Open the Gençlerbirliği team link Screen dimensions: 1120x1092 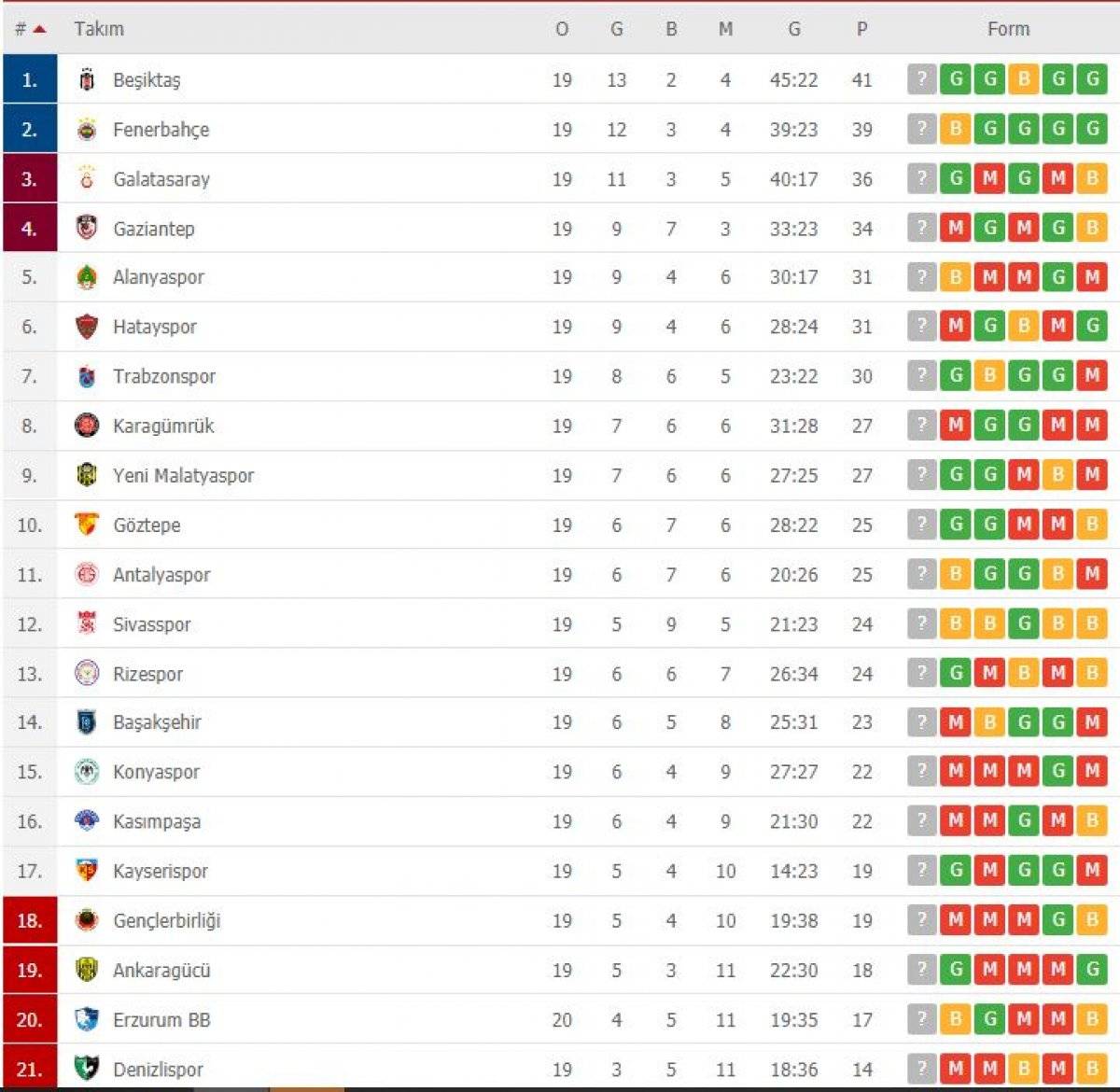[x=167, y=920]
